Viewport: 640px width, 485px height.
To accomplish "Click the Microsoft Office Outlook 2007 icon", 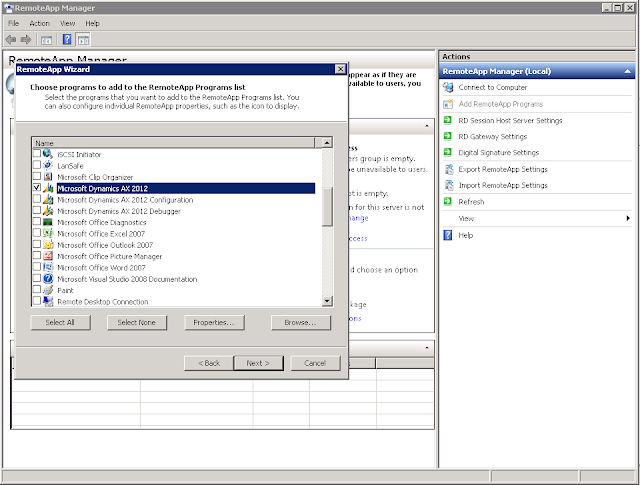I will click(48, 245).
